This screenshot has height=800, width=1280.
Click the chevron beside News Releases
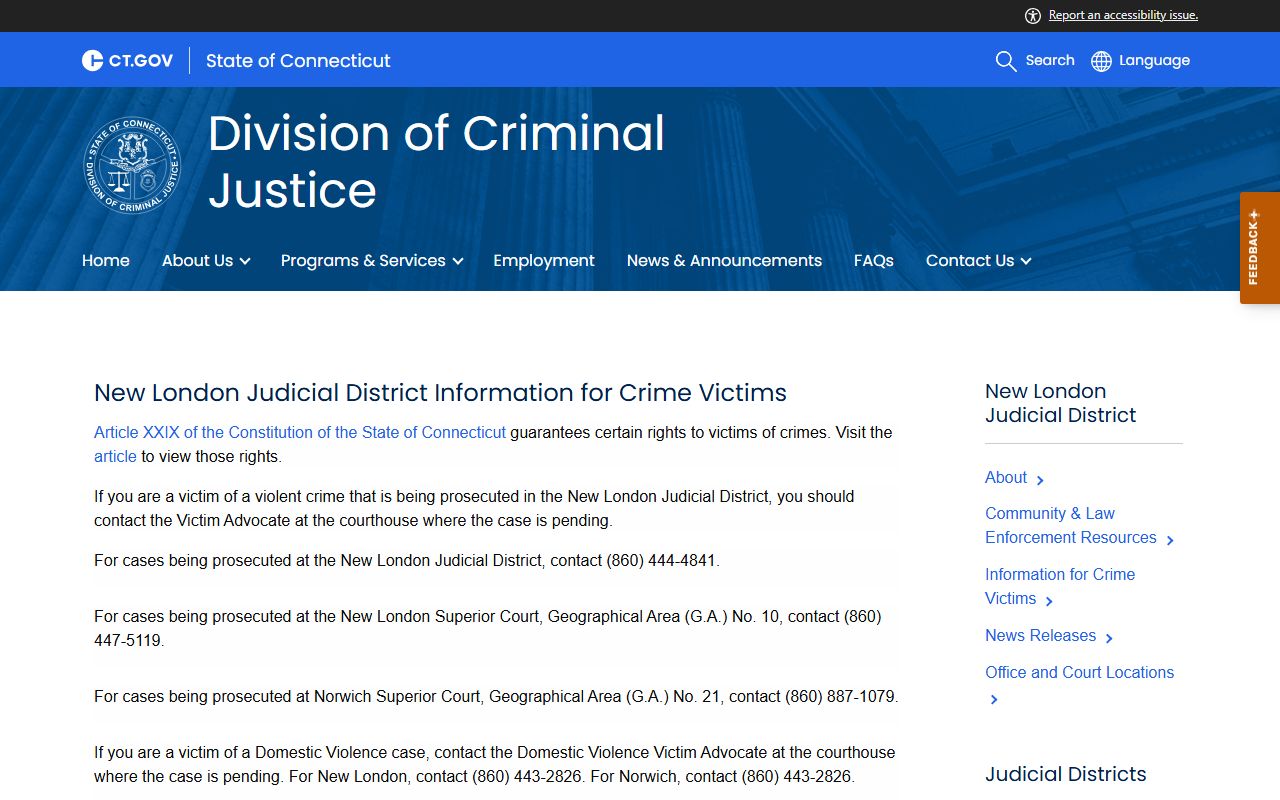[x=1109, y=638]
